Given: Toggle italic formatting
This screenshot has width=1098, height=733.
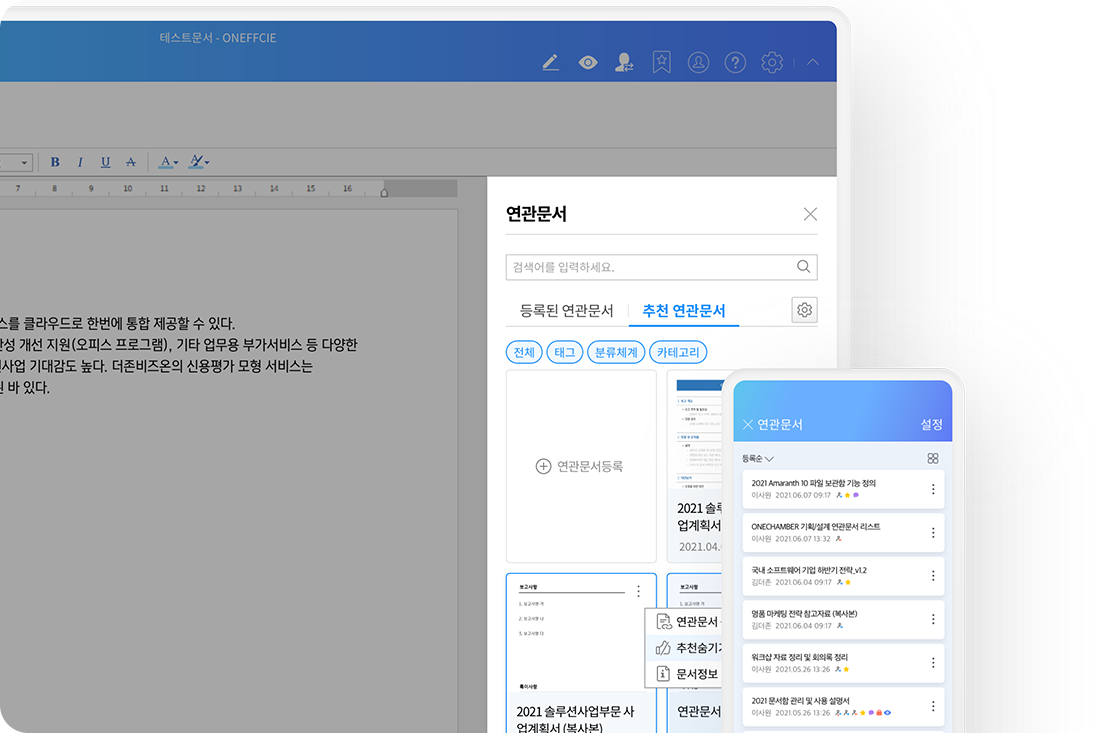Looking at the screenshot, I should click(x=80, y=162).
